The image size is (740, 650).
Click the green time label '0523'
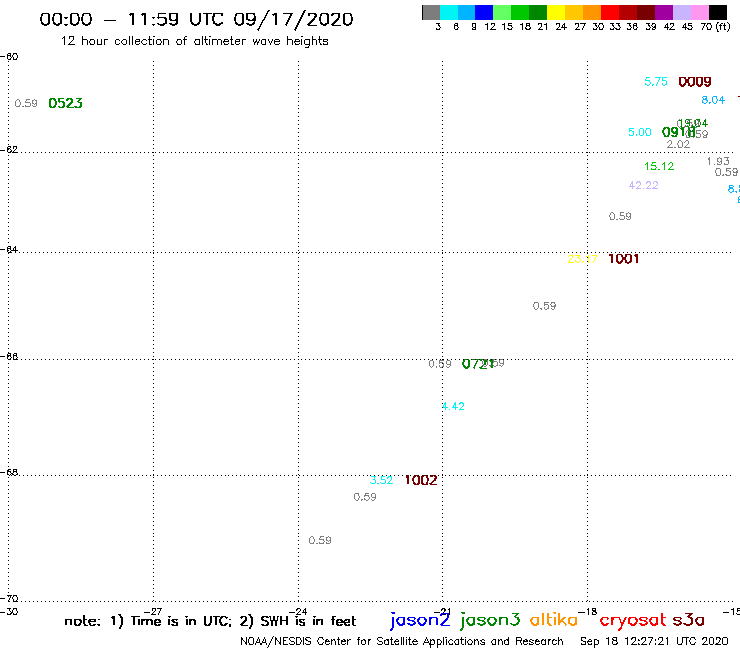click(x=65, y=103)
